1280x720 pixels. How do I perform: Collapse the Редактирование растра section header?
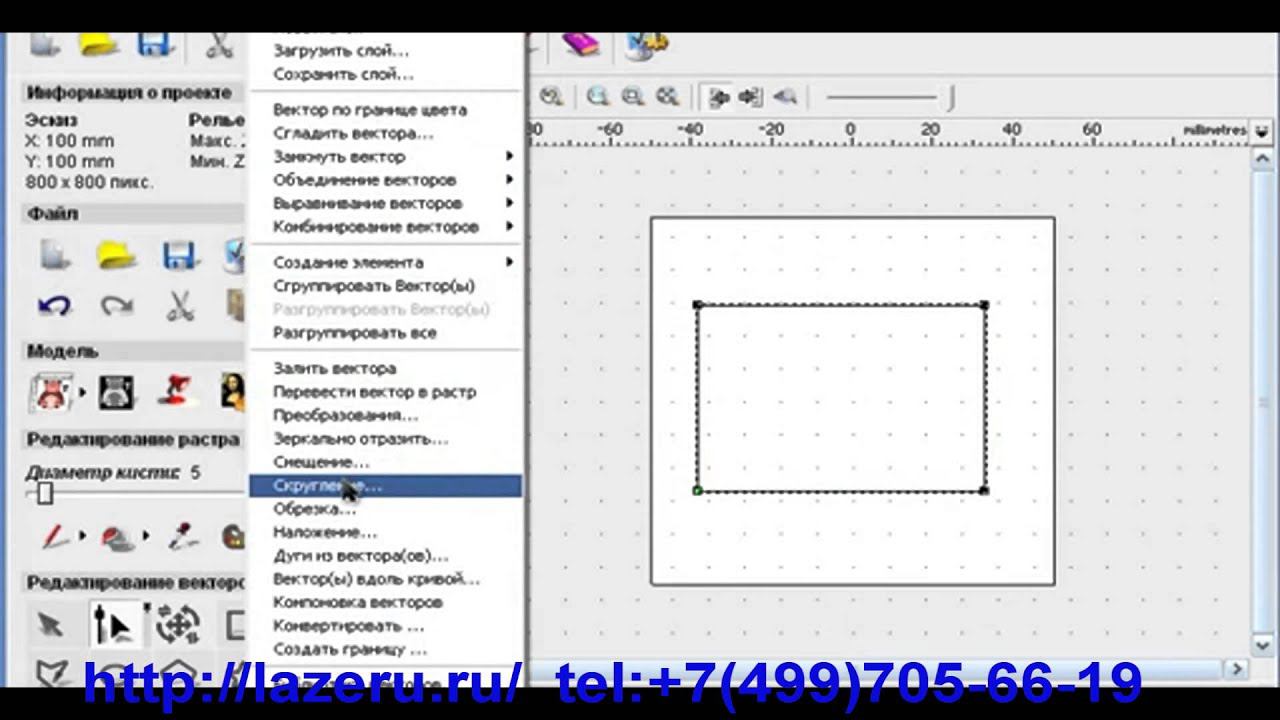[x=133, y=439]
